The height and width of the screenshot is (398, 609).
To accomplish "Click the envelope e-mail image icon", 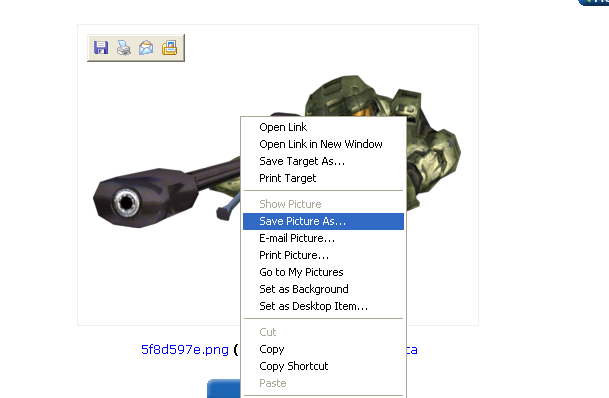I will tap(146, 47).
